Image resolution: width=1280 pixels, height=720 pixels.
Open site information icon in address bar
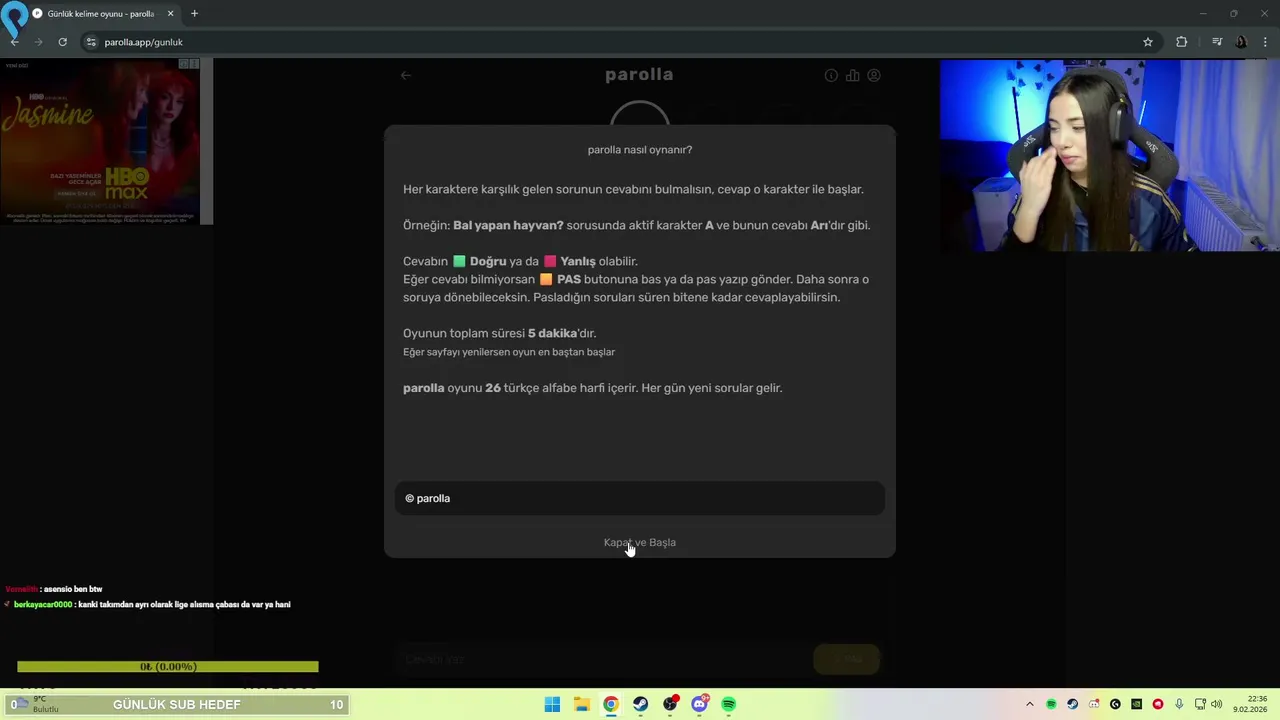pos(91,42)
